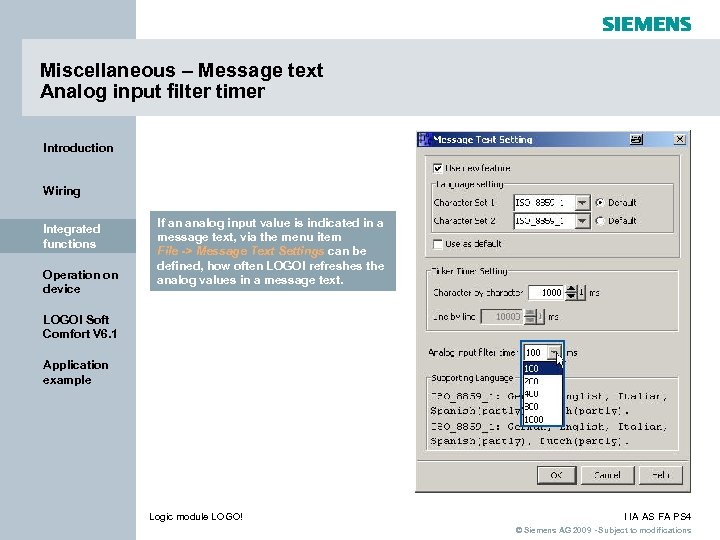Choose 100 ms in filter timer list
Screen dimensions: 720x540
pyautogui.click(x=543, y=368)
